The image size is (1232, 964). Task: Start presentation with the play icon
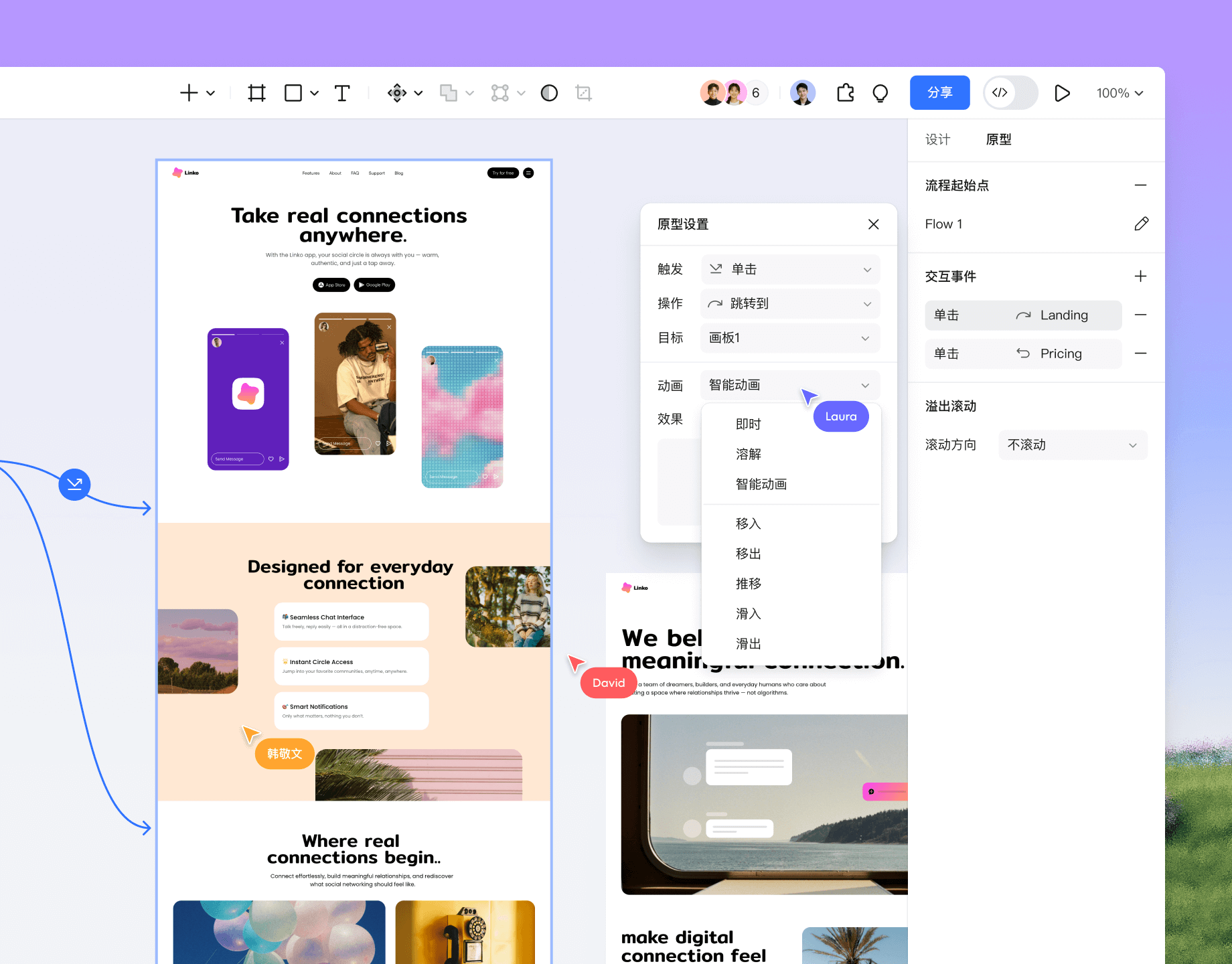[1062, 92]
